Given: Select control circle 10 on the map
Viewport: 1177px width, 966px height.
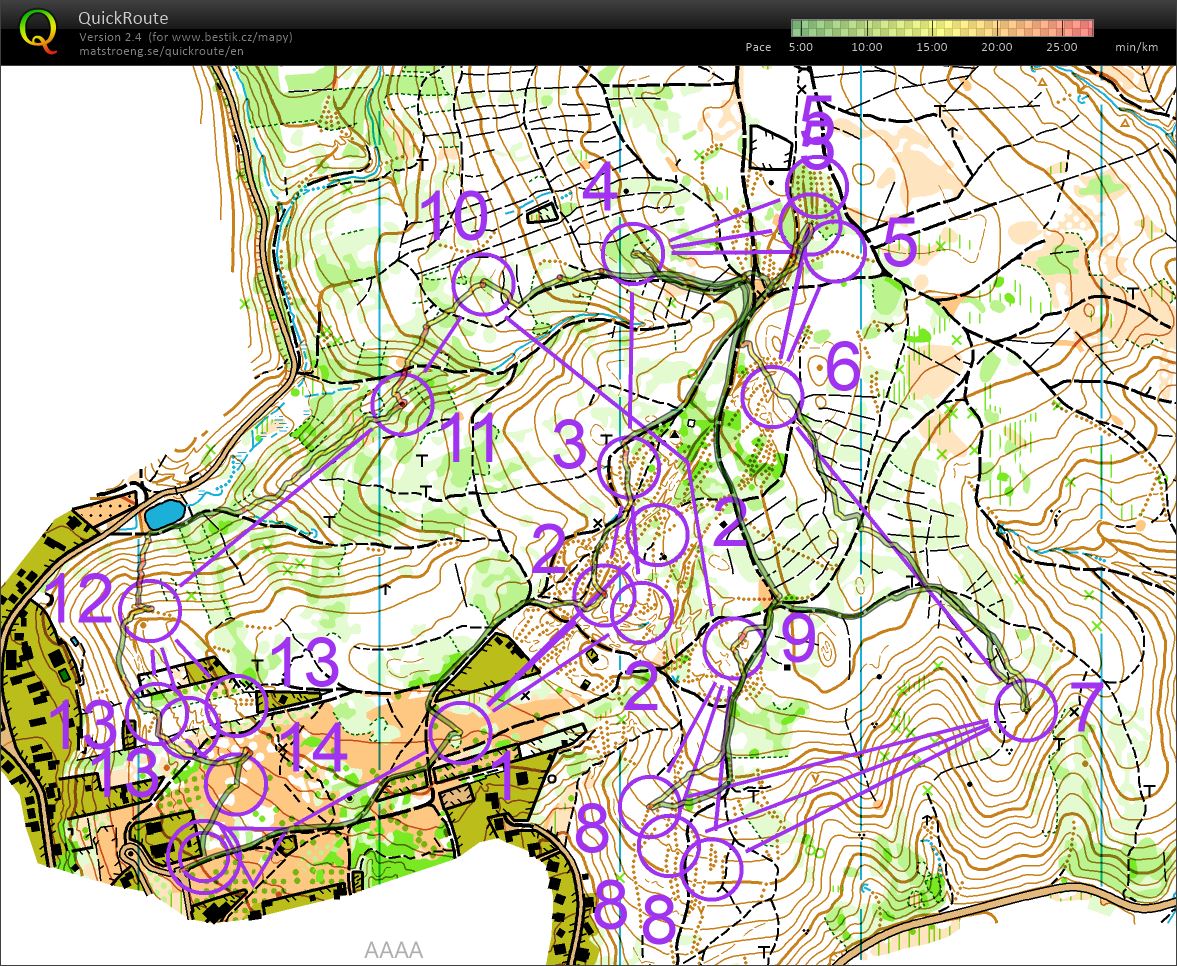Looking at the screenshot, I should 483,285.
